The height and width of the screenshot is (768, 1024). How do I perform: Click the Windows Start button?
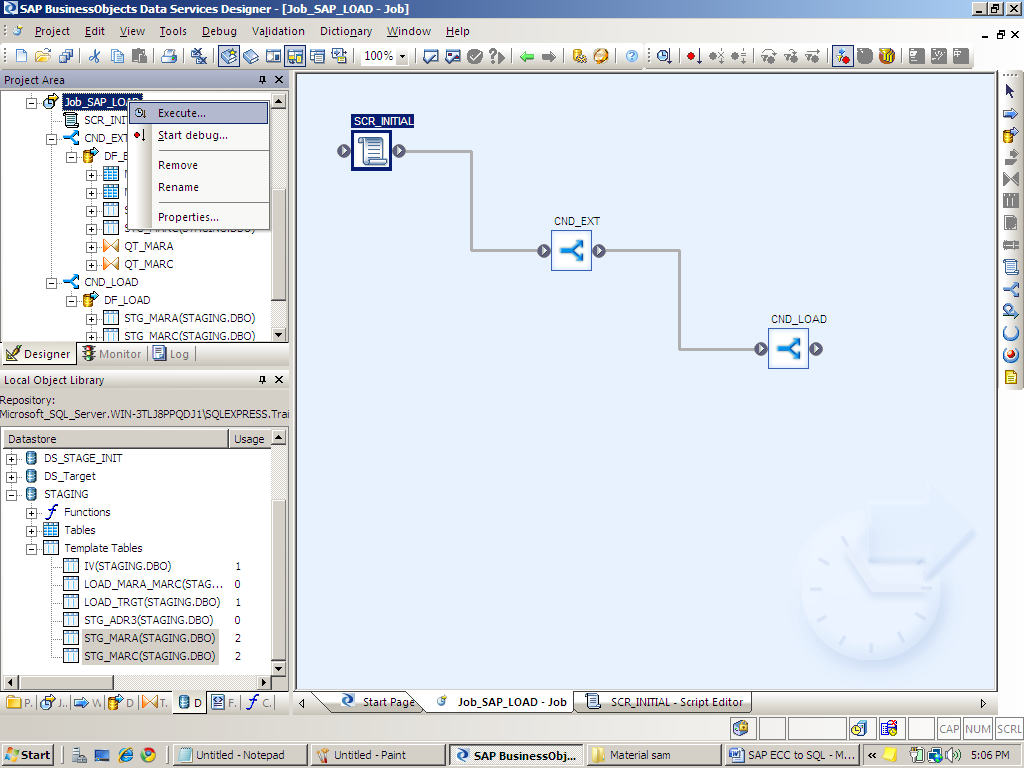(x=29, y=755)
